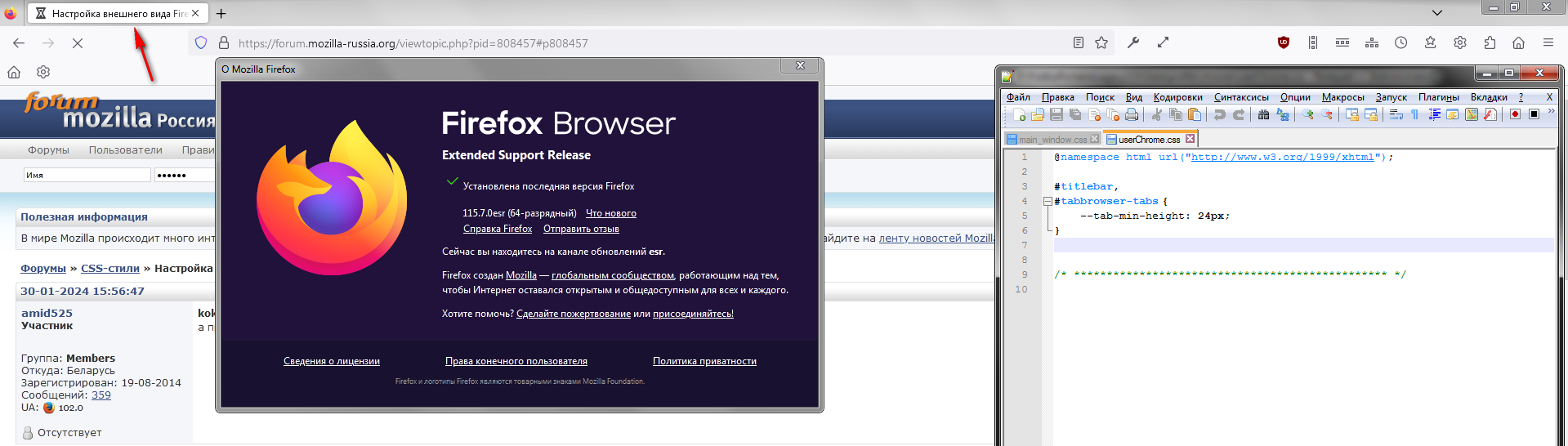Open the list all tabs dropdown arrow
The height and width of the screenshot is (446, 1568).
pos(1437,13)
